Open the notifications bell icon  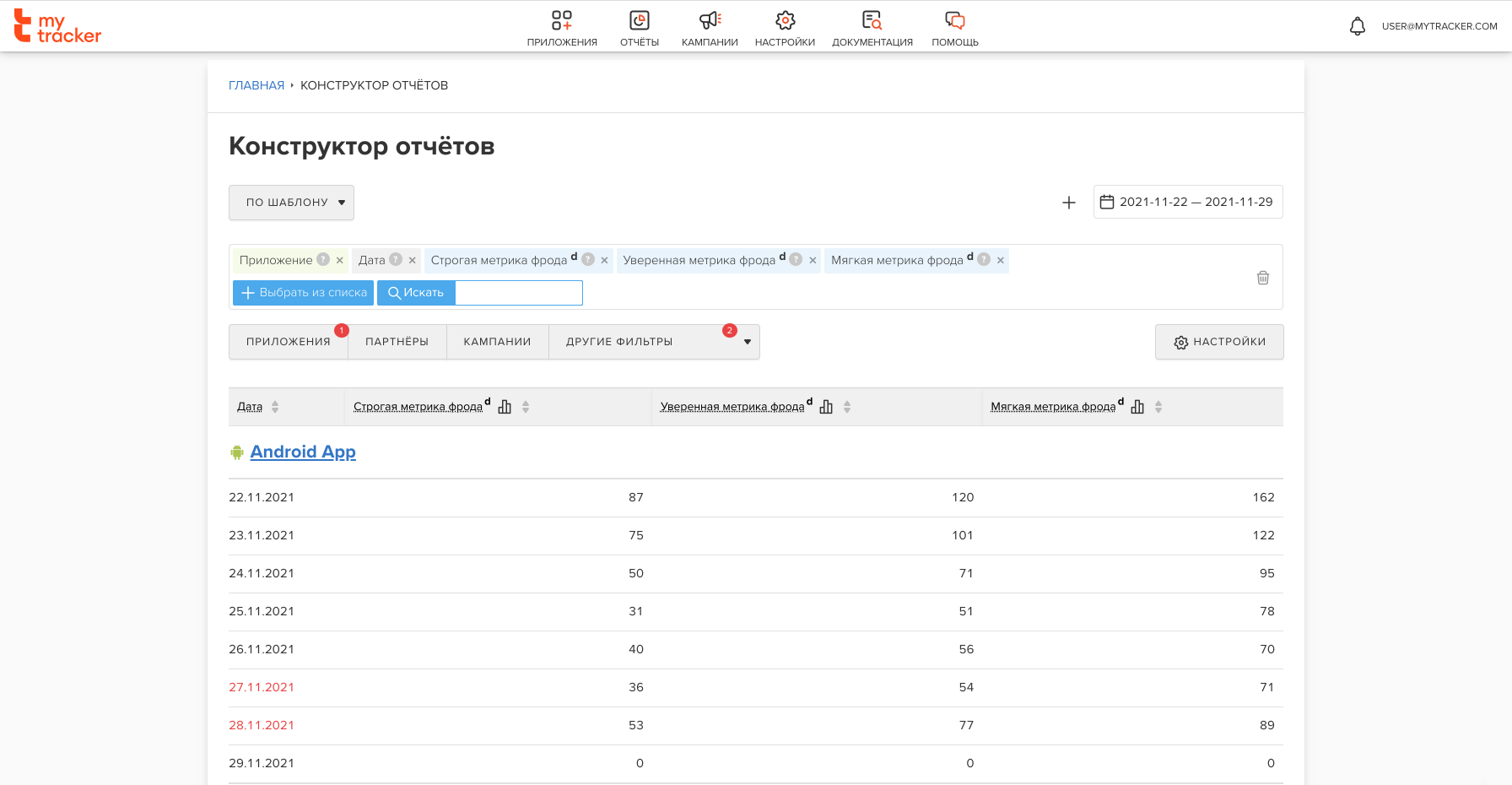pos(1357,26)
